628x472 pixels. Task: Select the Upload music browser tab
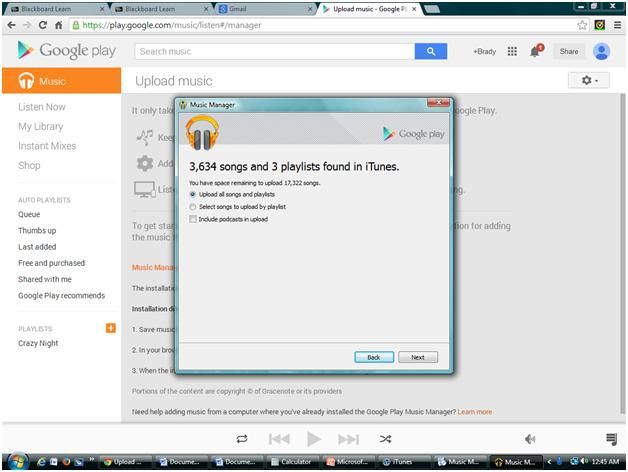pos(369,9)
